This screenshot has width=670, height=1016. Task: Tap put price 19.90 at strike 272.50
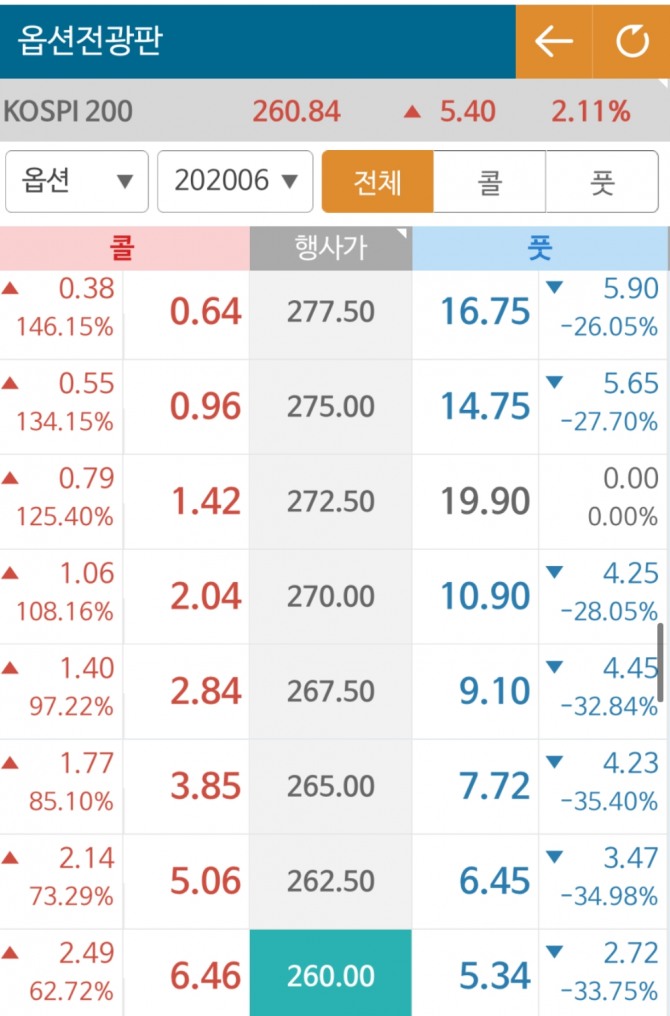pyautogui.click(x=485, y=502)
